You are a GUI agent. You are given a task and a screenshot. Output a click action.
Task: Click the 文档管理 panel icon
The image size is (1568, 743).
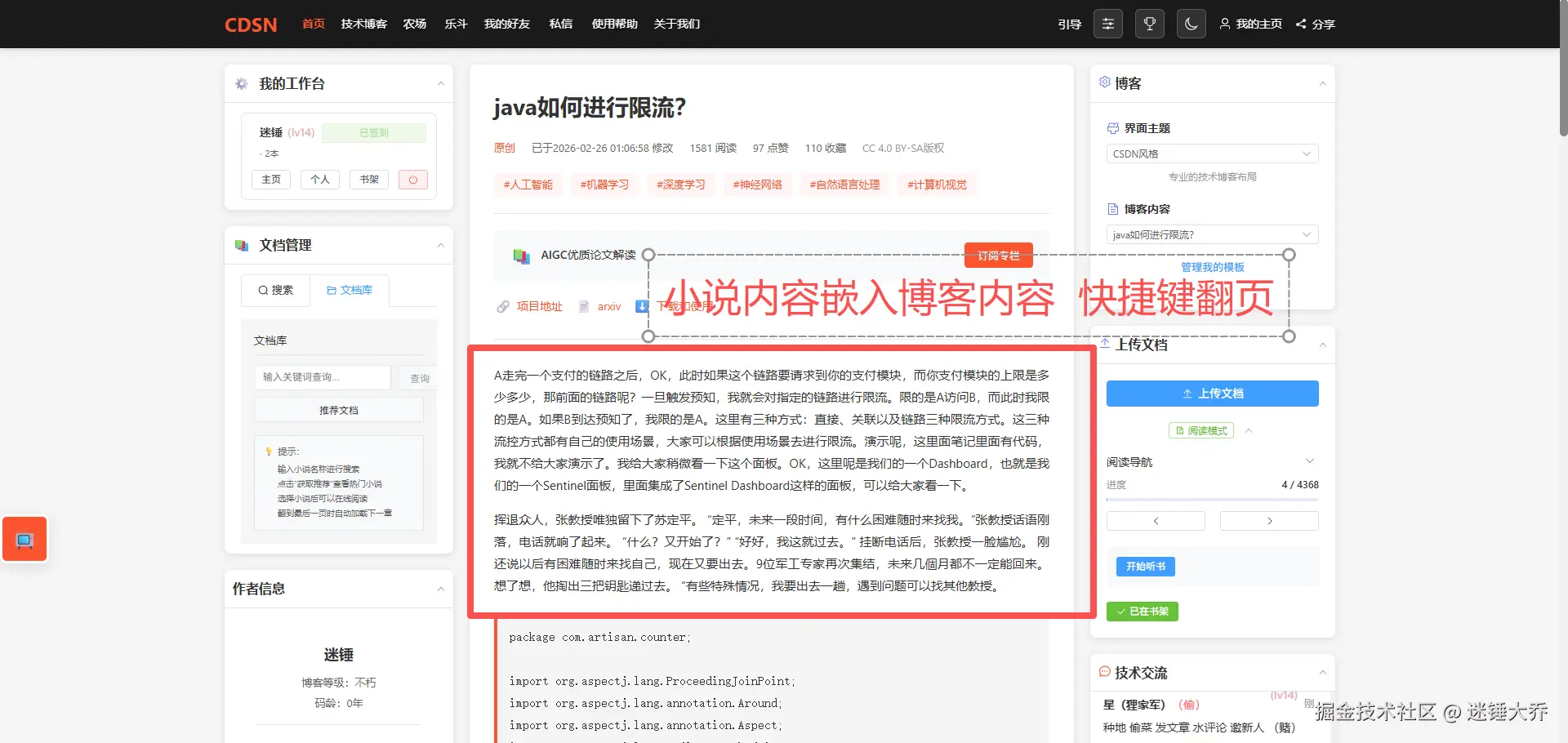coord(242,245)
